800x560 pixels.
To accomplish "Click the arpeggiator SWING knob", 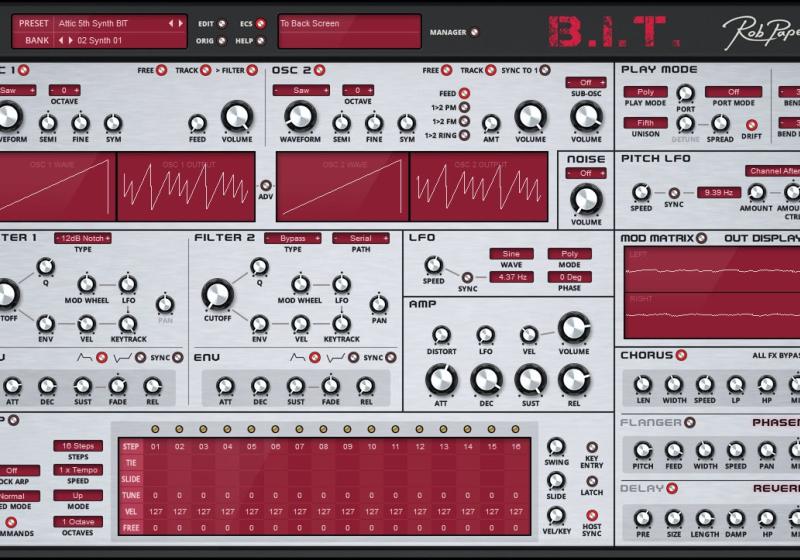I will (x=556, y=446).
